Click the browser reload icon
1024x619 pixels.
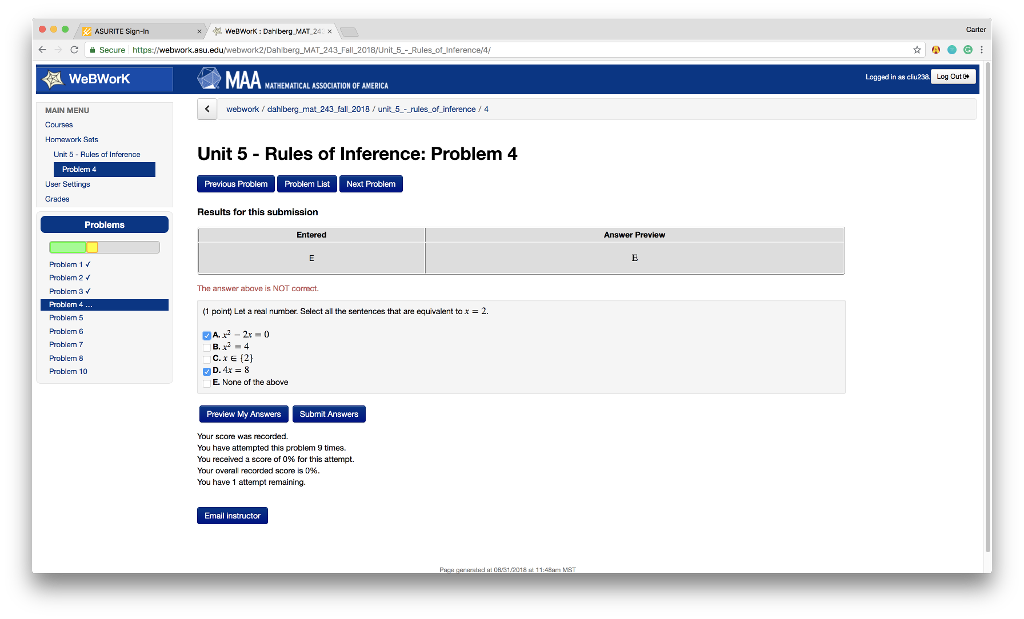point(74,50)
